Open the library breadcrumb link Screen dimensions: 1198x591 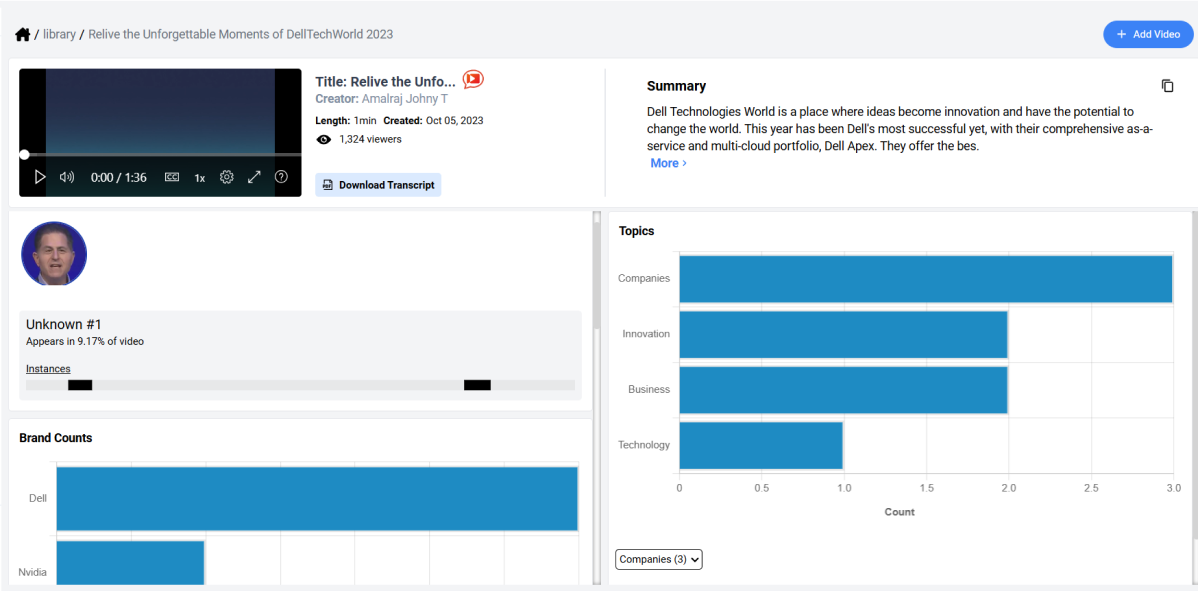[60, 34]
